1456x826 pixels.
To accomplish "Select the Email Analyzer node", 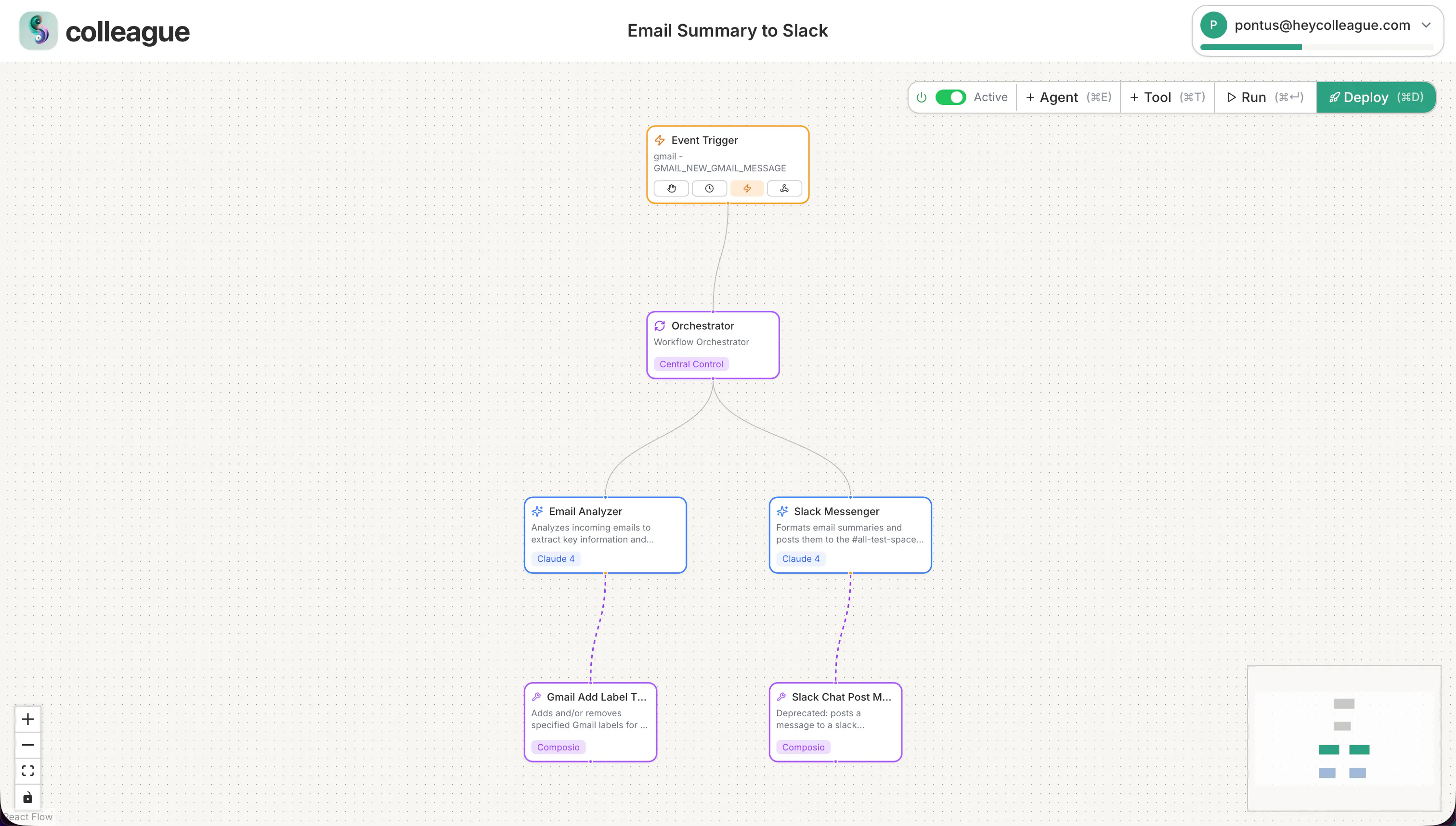I will [605, 535].
